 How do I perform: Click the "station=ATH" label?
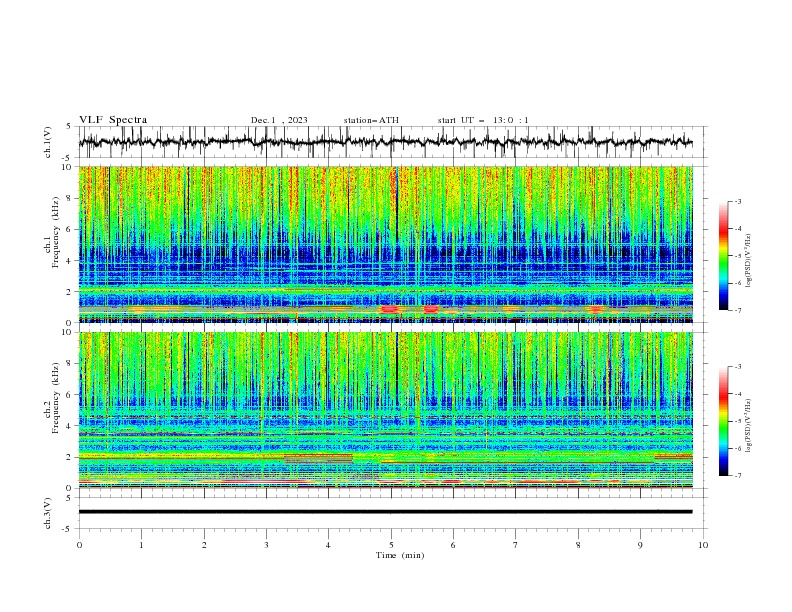371,120
